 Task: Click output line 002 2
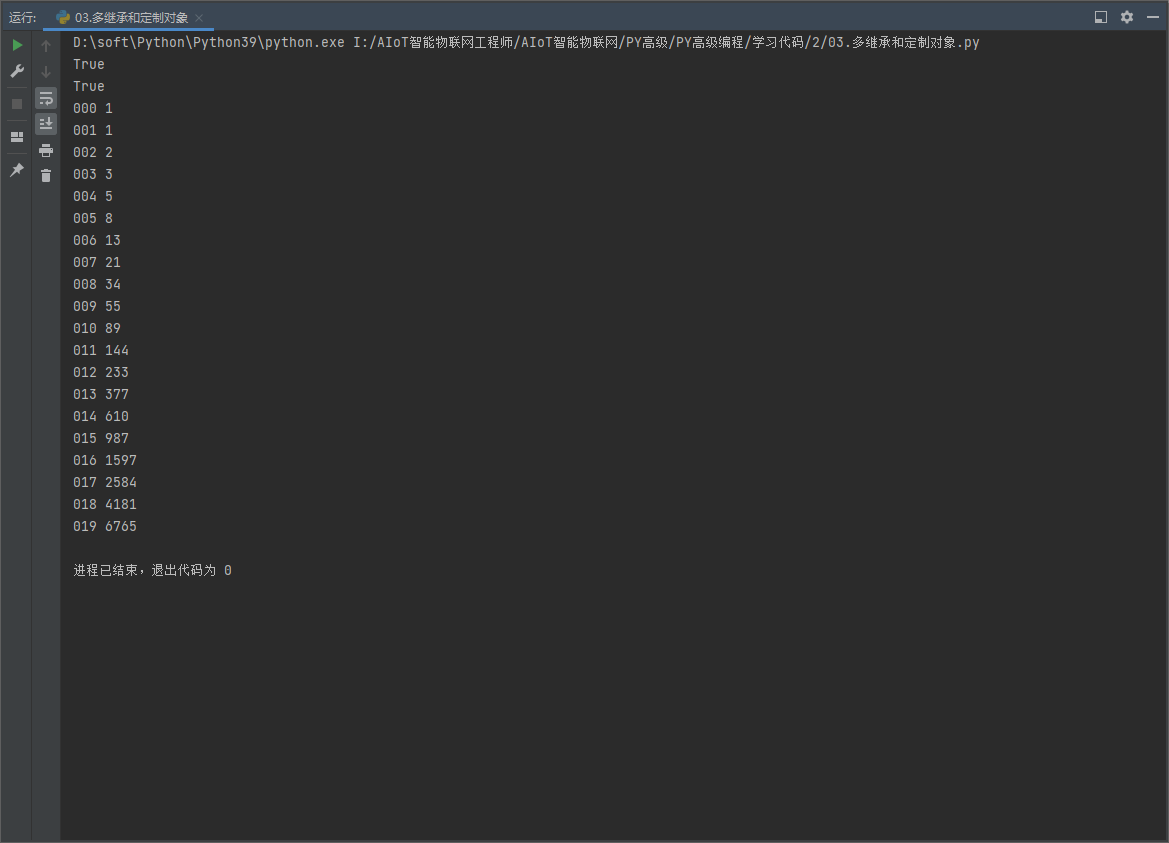pos(93,152)
